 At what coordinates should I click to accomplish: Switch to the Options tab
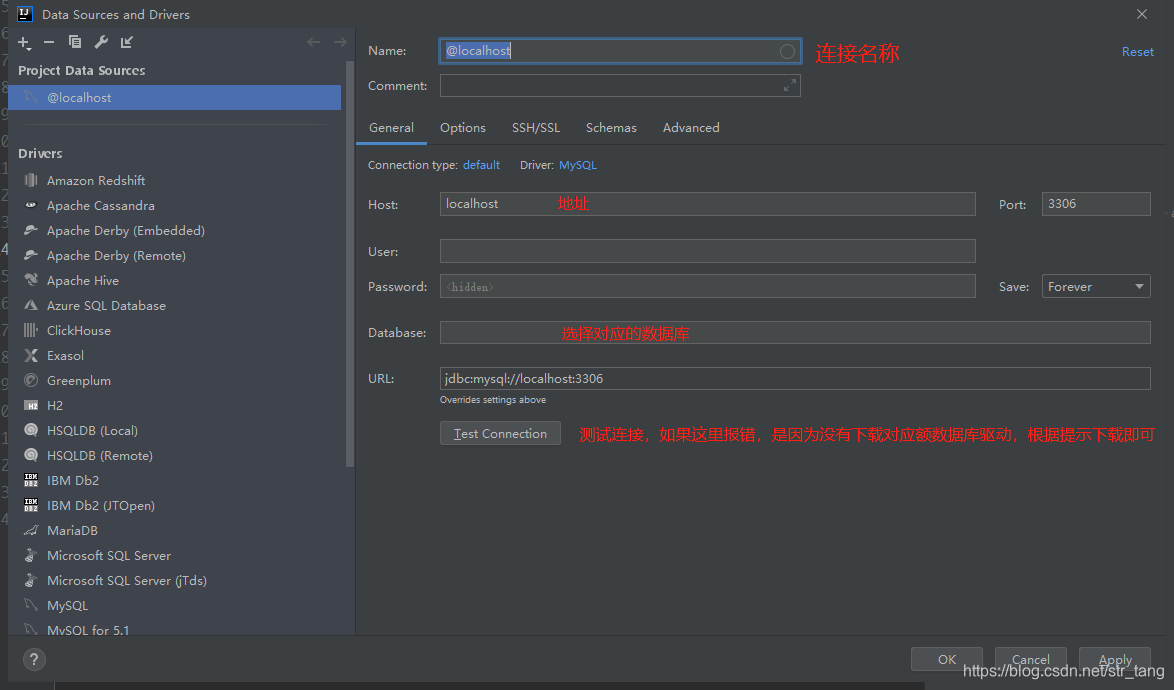[463, 128]
